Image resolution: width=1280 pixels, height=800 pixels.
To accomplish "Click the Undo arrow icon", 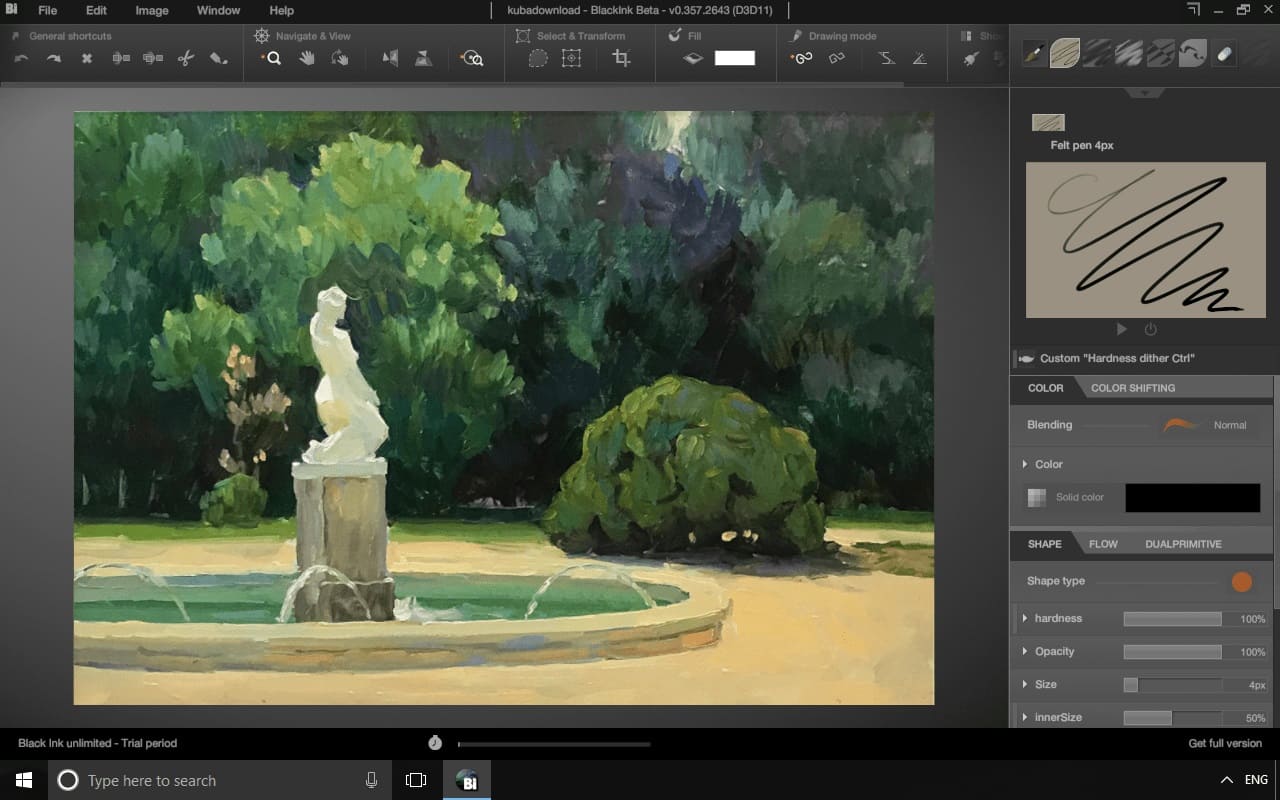I will (22, 58).
